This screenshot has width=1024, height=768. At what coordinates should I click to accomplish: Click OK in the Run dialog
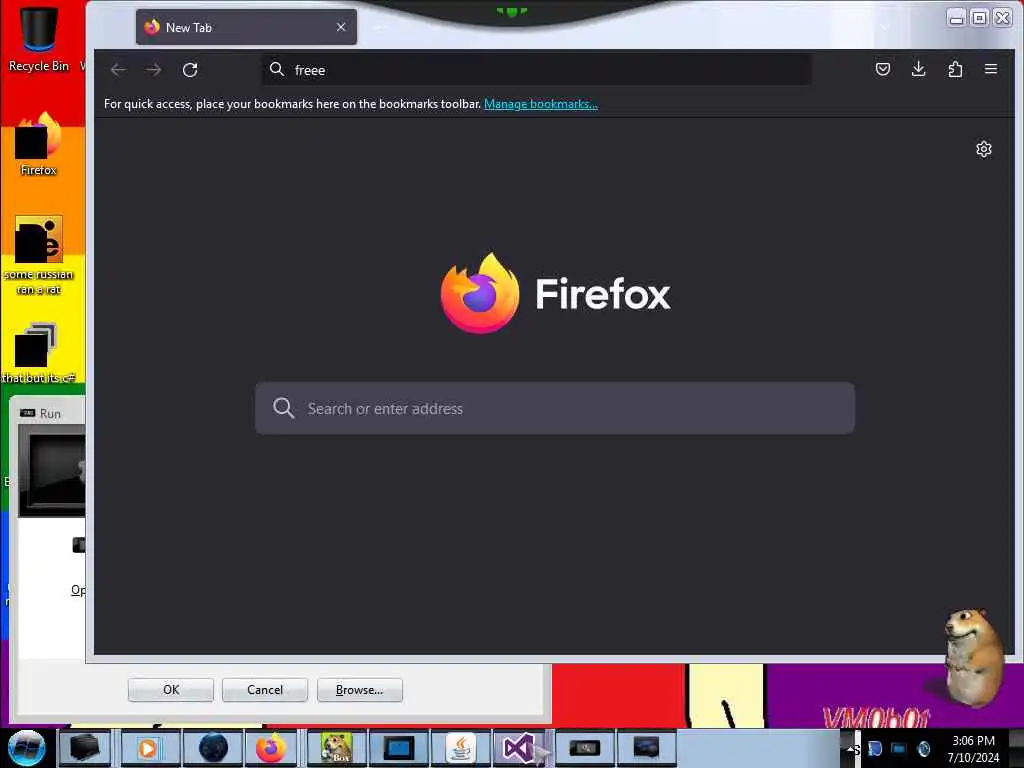click(x=171, y=690)
